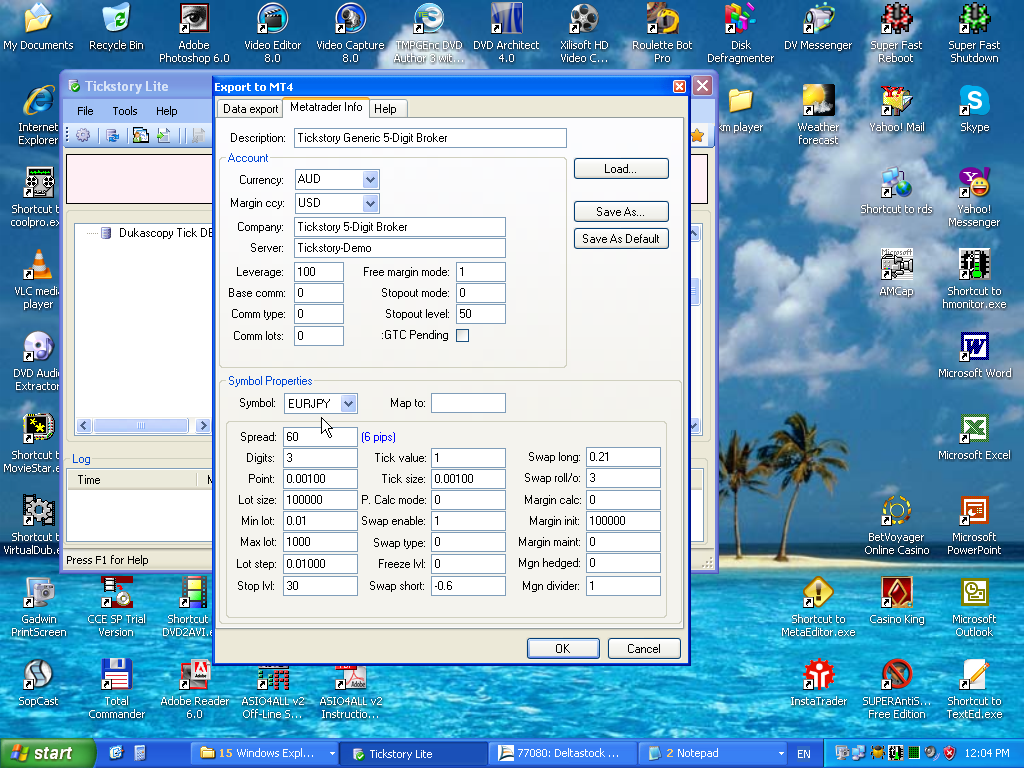The height and width of the screenshot is (768, 1024).
Task: Click the export document icon with green arrow
Action: tap(163, 135)
